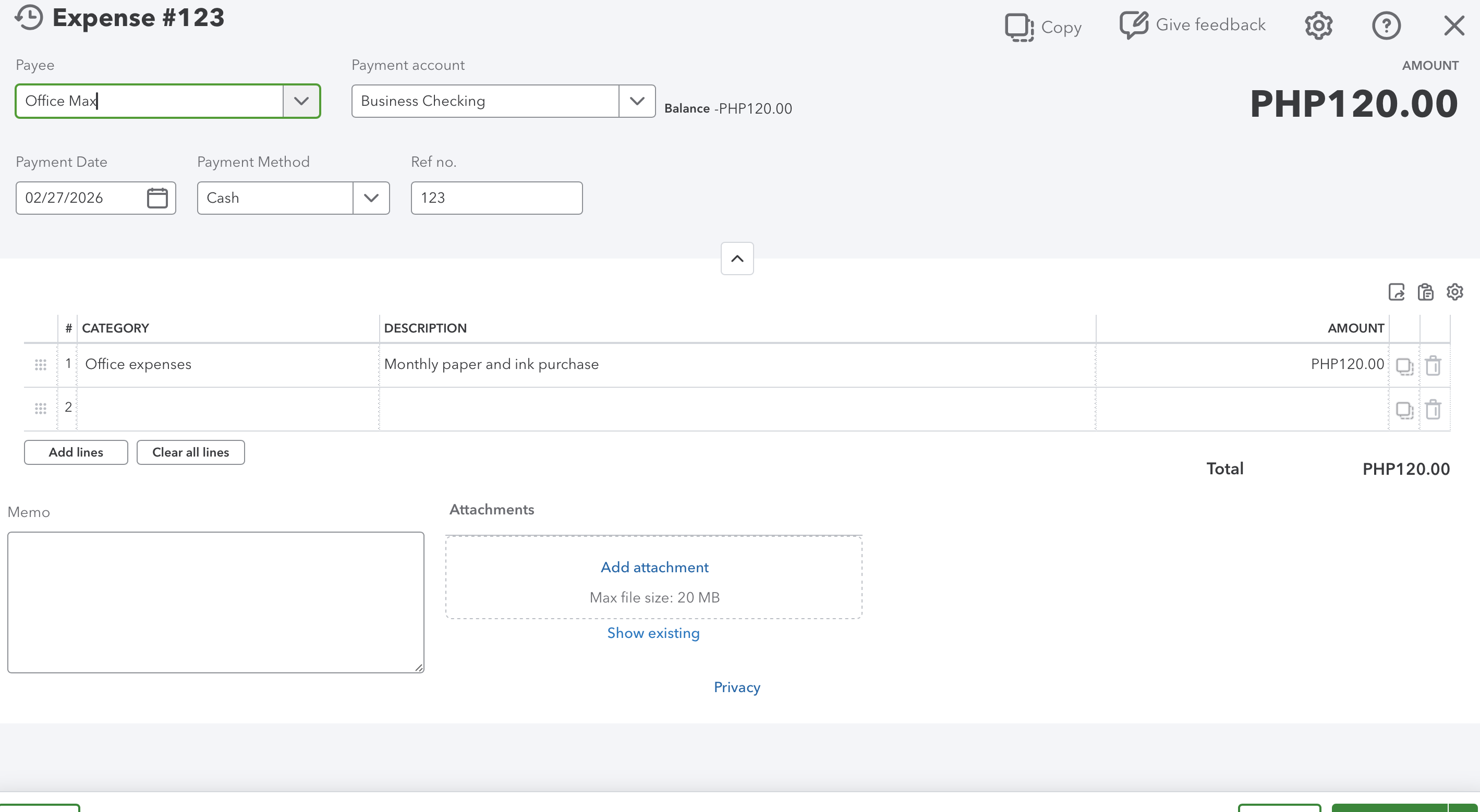
Task: Click the Add attachment link
Action: click(654, 568)
